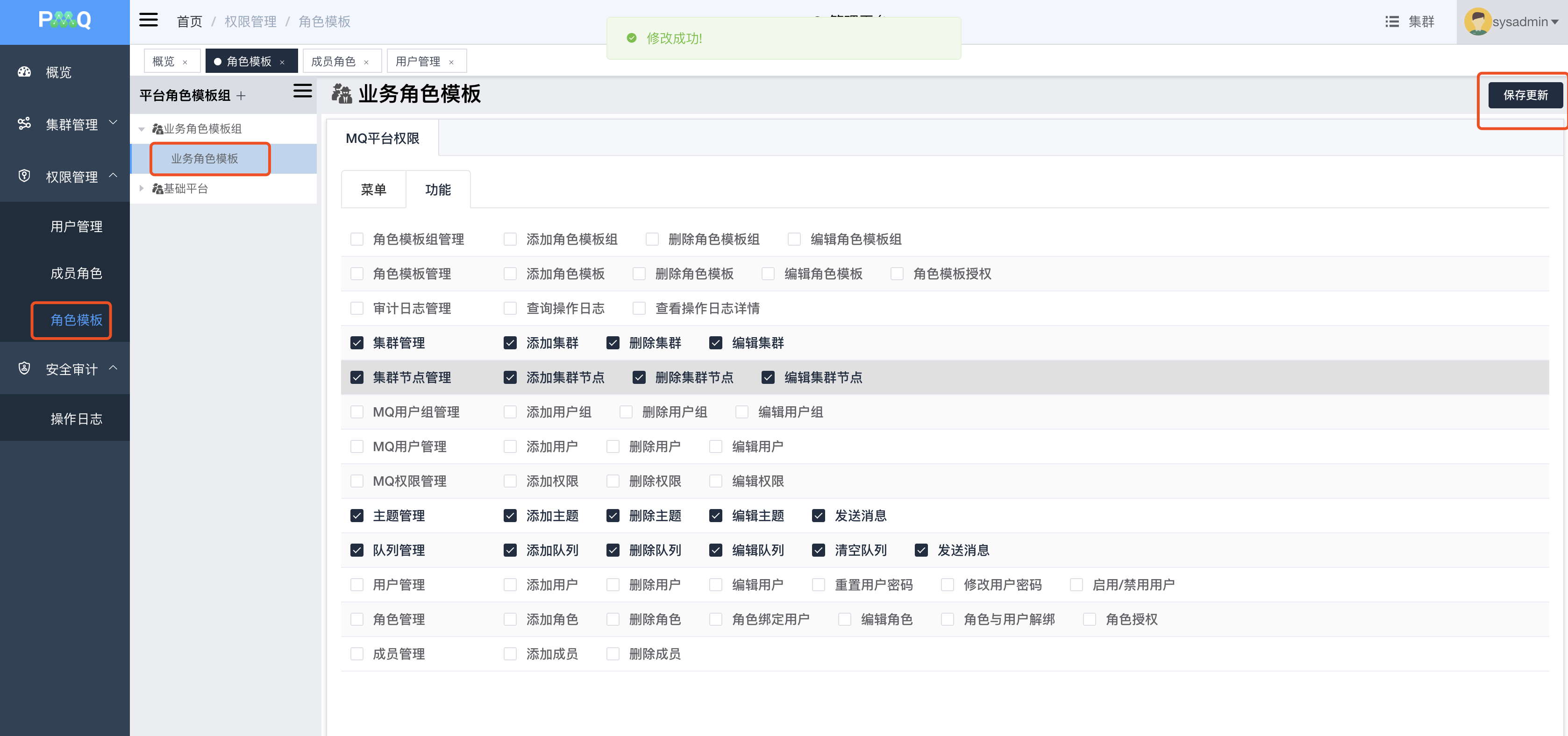Image resolution: width=1568 pixels, height=736 pixels.
Task: Switch to the 菜单 tab
Action: coord(373,190)
